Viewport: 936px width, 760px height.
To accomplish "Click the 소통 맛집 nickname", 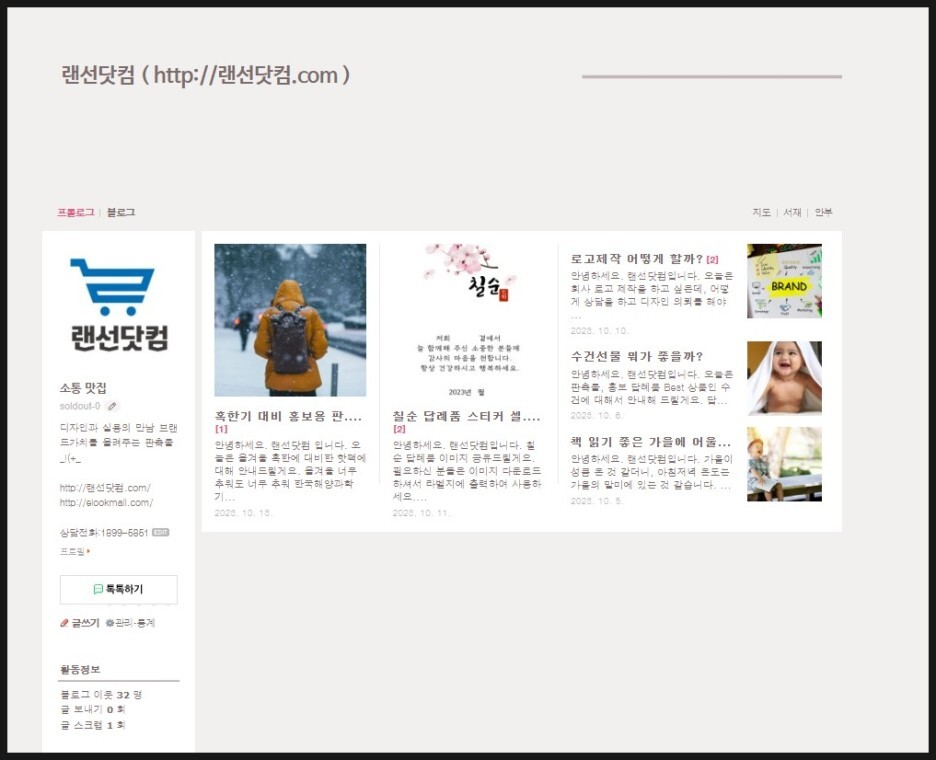I will 83,388.
